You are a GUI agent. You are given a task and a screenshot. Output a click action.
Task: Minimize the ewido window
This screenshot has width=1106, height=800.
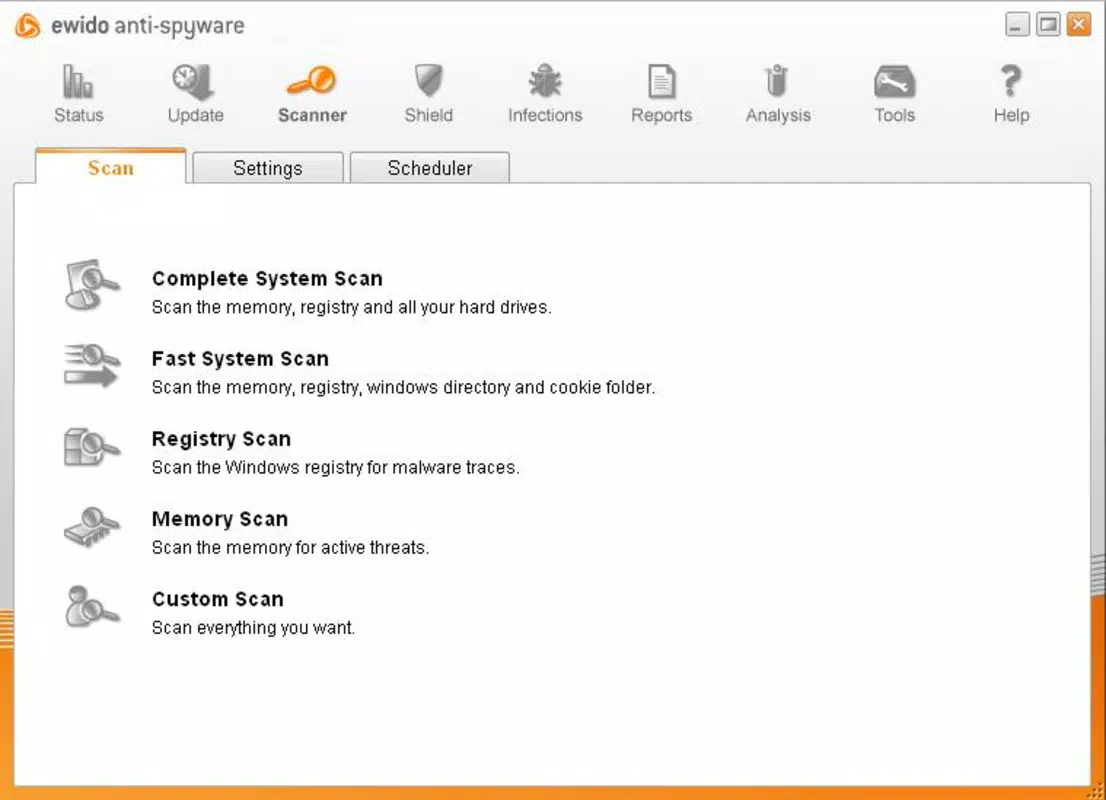1017,25
